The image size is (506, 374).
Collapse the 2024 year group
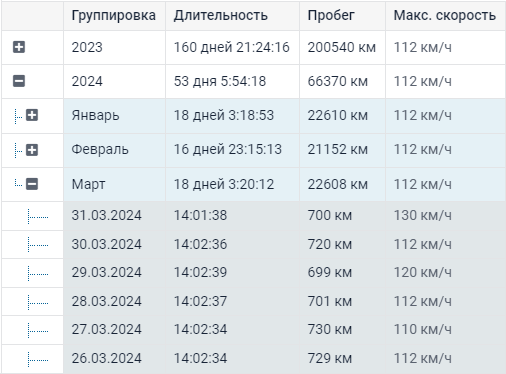coord(19,81)
